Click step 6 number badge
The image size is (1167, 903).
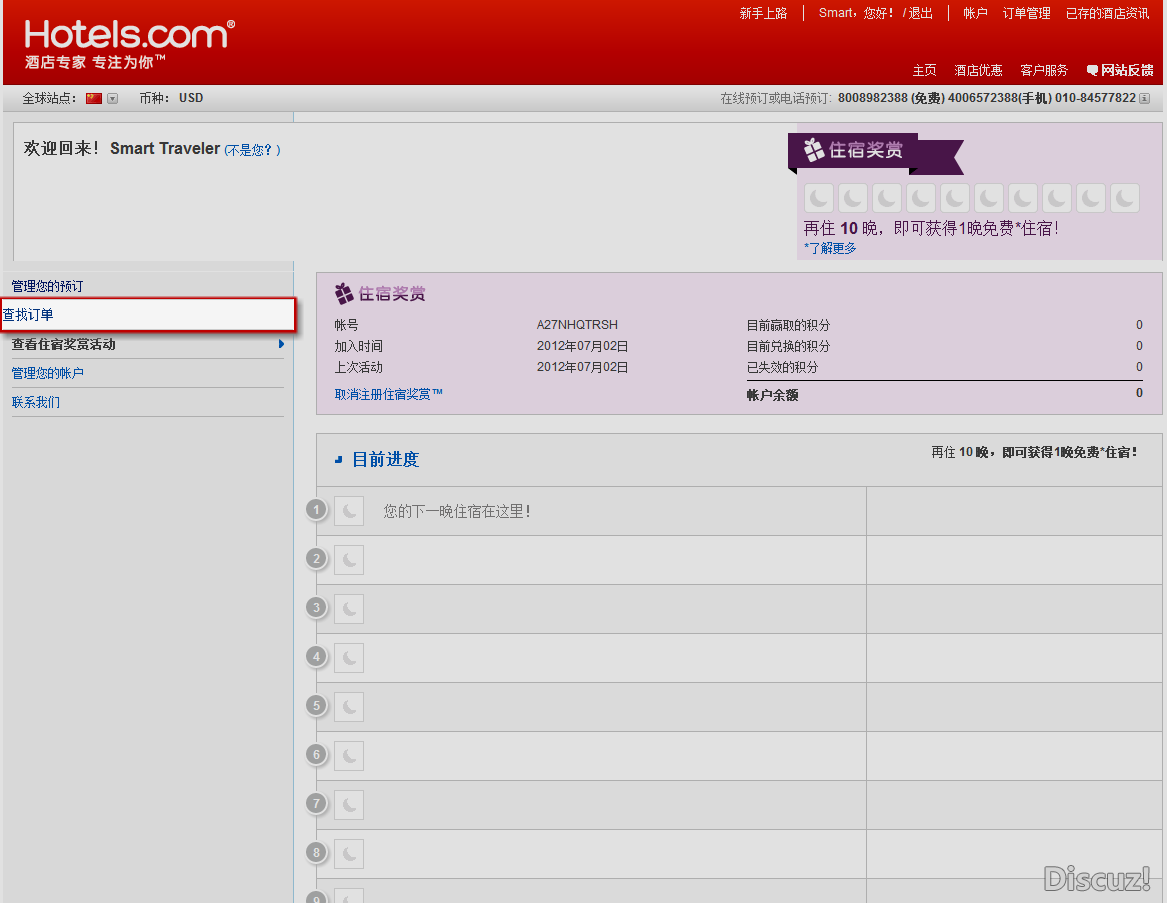pos(316,755)
